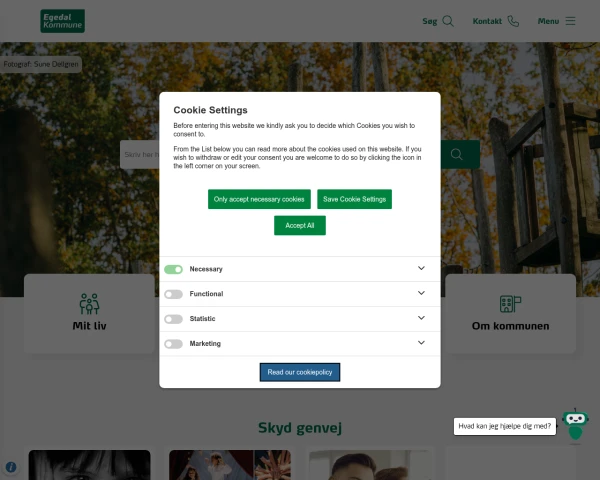Click Only accept necessary cookies button
This screenshot has width=600, height=480.
pyautogui.click(x=259, y=199)
